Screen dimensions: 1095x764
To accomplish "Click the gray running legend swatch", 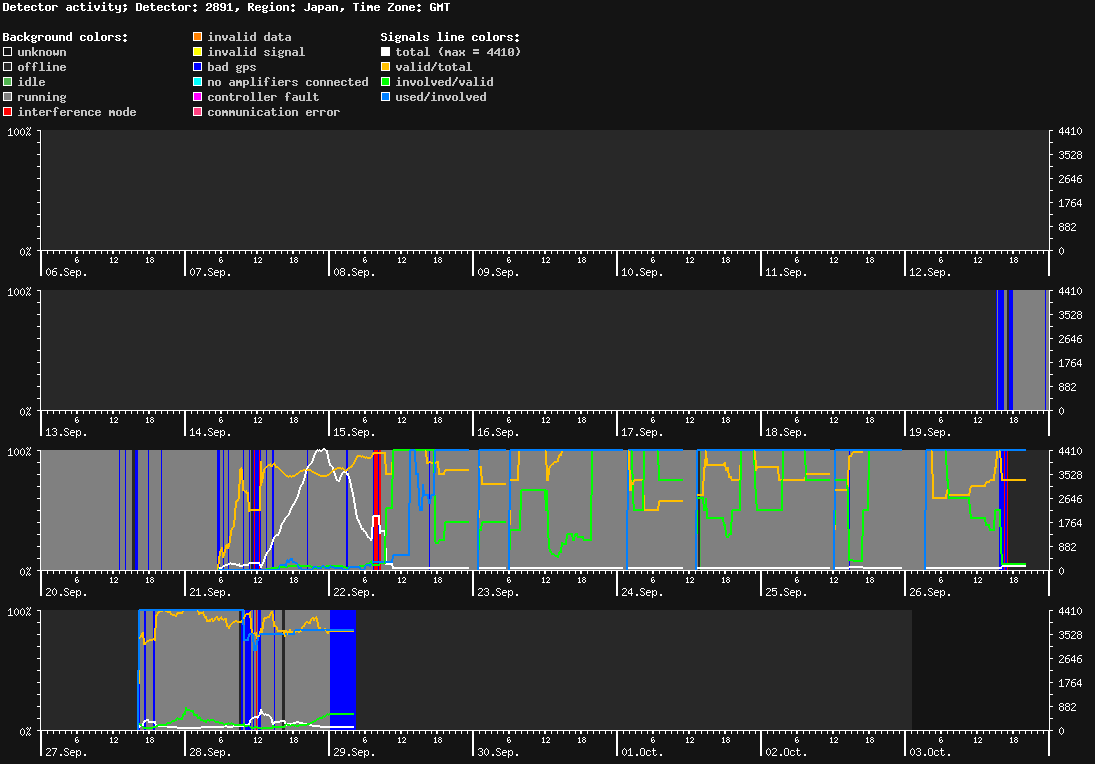I will 8,97.
